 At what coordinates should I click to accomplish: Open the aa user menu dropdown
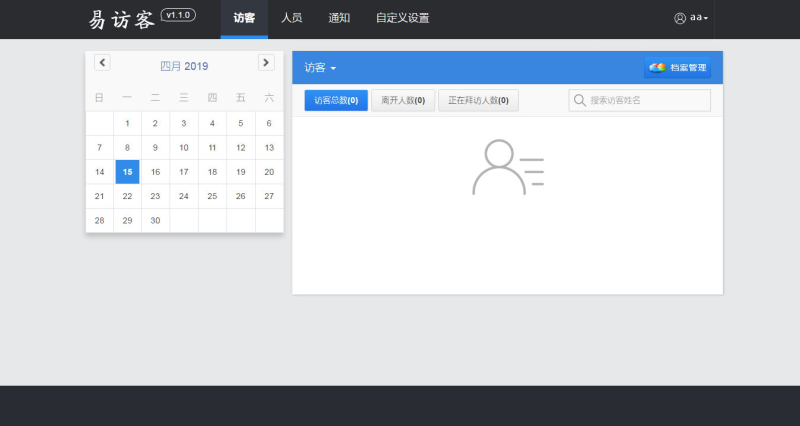[698, 18]
